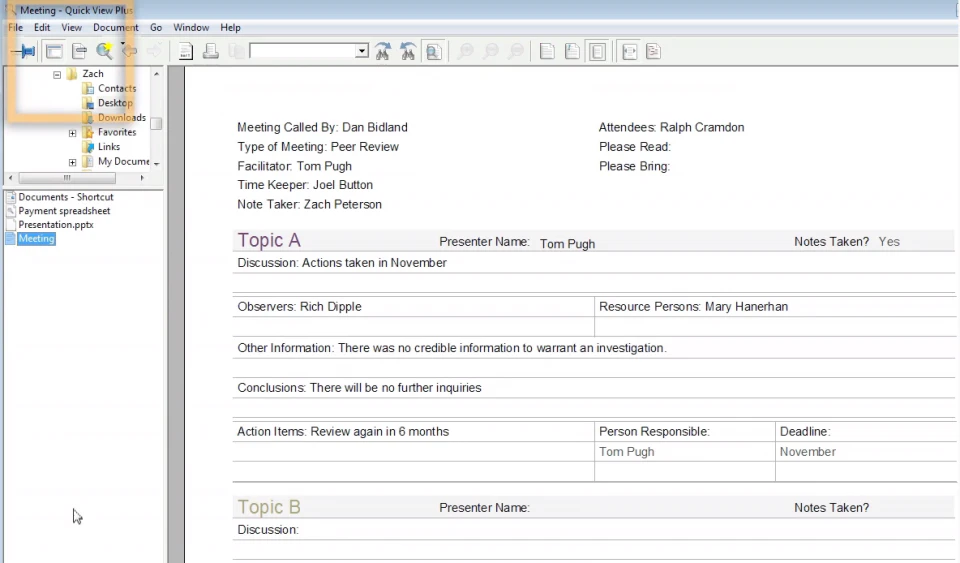This screenshot has width=960, height=563.
Task: Click the folder tree vertical scrollbar thumb
Action: pos(157,124)
